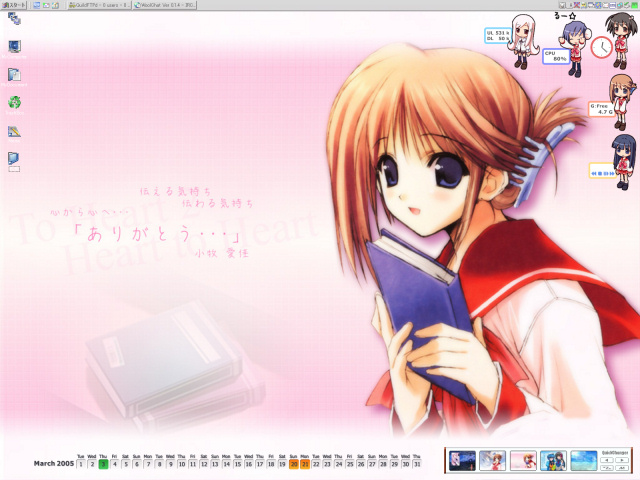
Task: Click the leftmost system tray icon
Action: tap(562, 5)
